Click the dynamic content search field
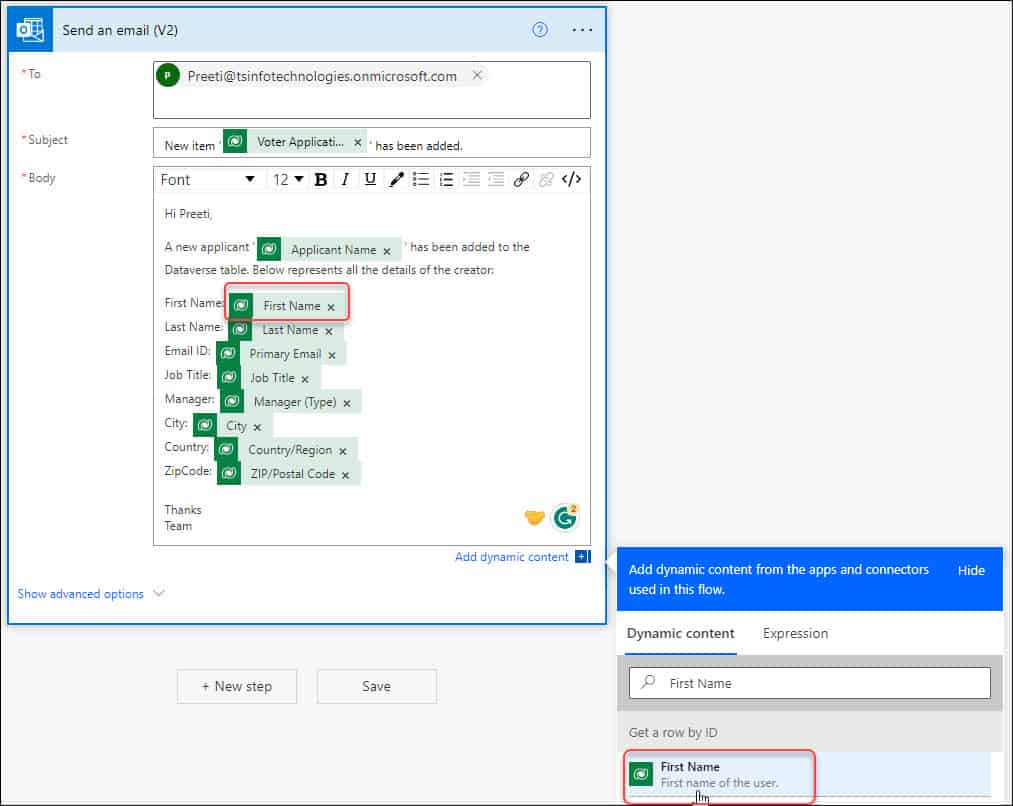The width and height of the screenshot is (1013, 806). 809,683
